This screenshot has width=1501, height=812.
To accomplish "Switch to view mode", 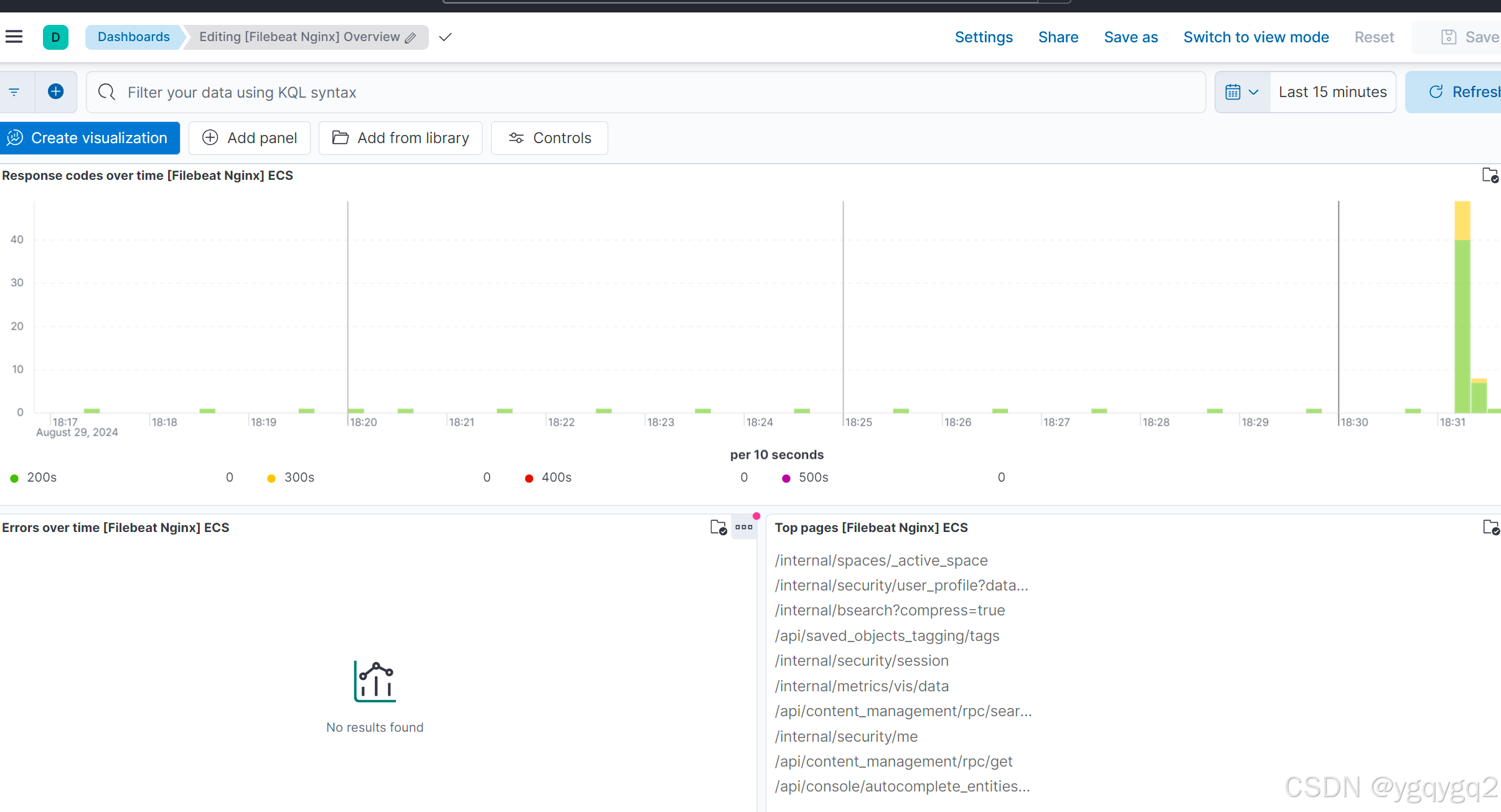I will point(1256,37).
